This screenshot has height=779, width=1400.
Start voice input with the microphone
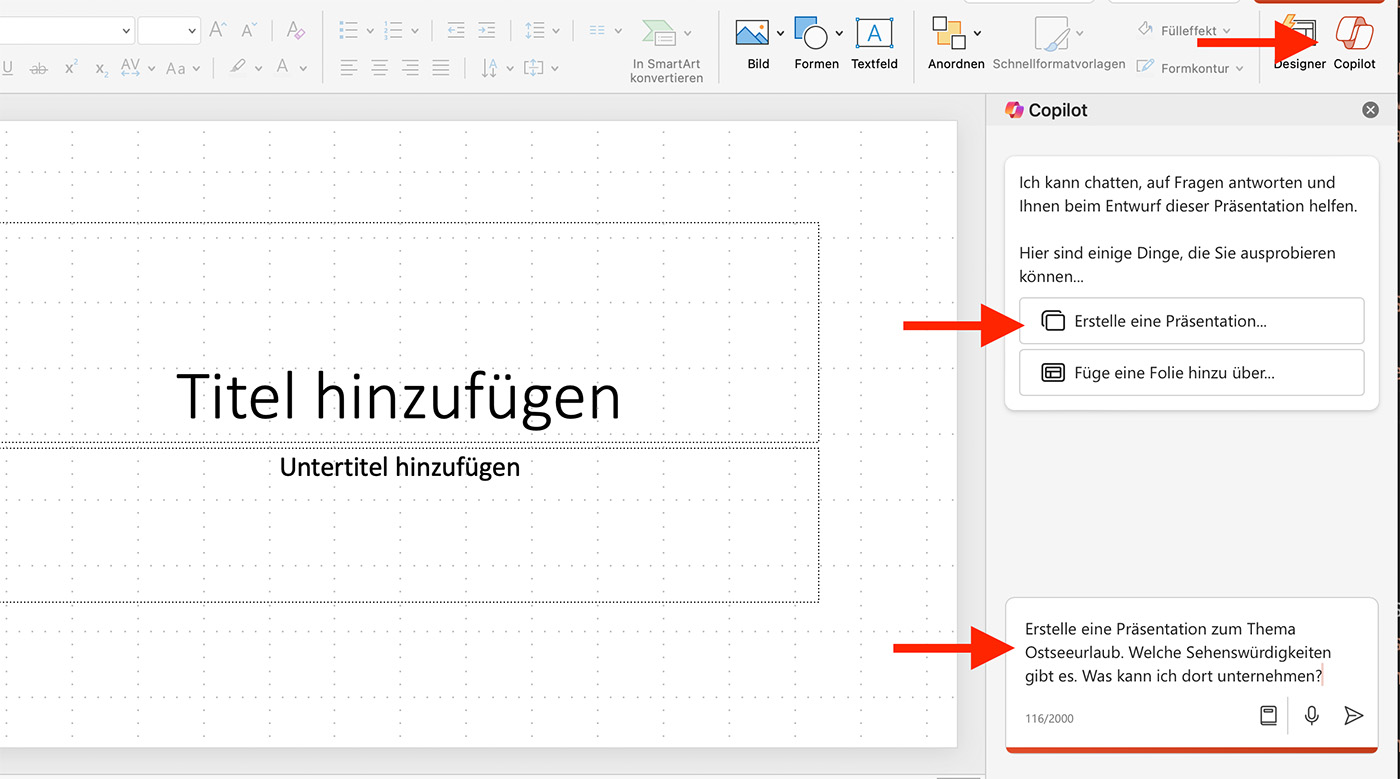point(1312,715)
